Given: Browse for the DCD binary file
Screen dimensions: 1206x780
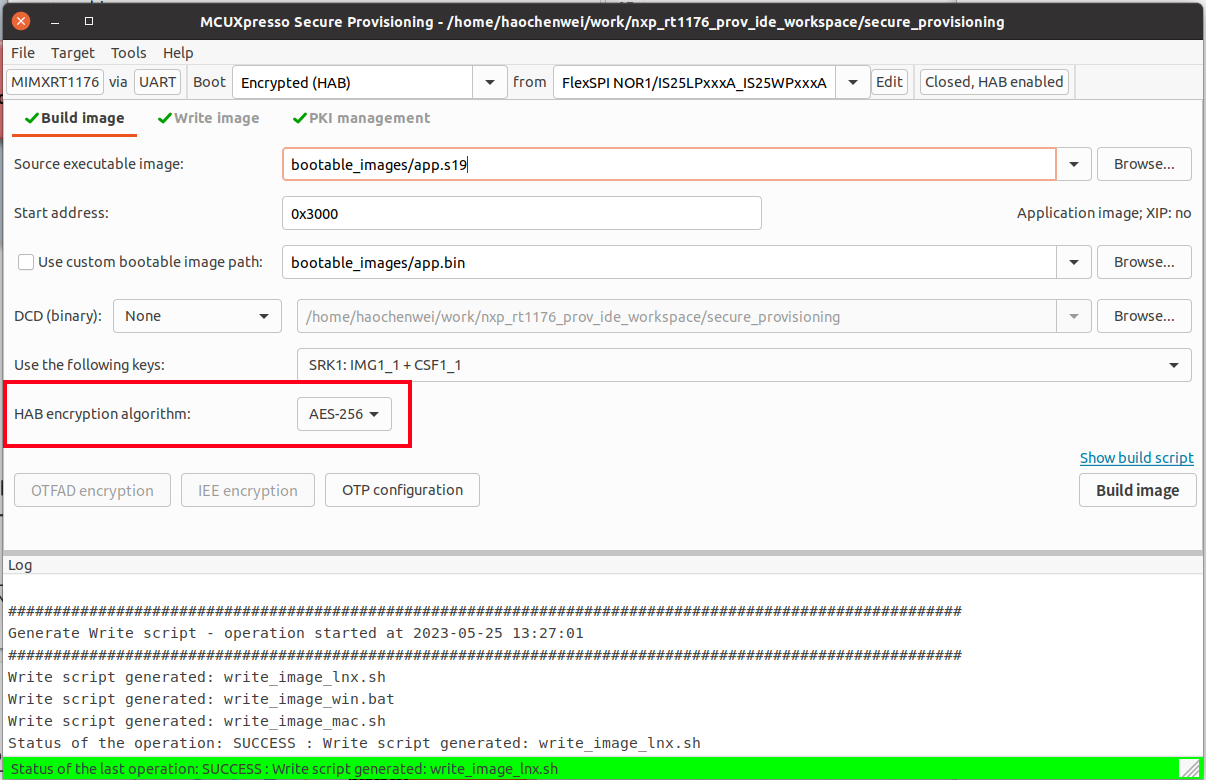Looking at the screenshot, I should (x=1144, y=316).
